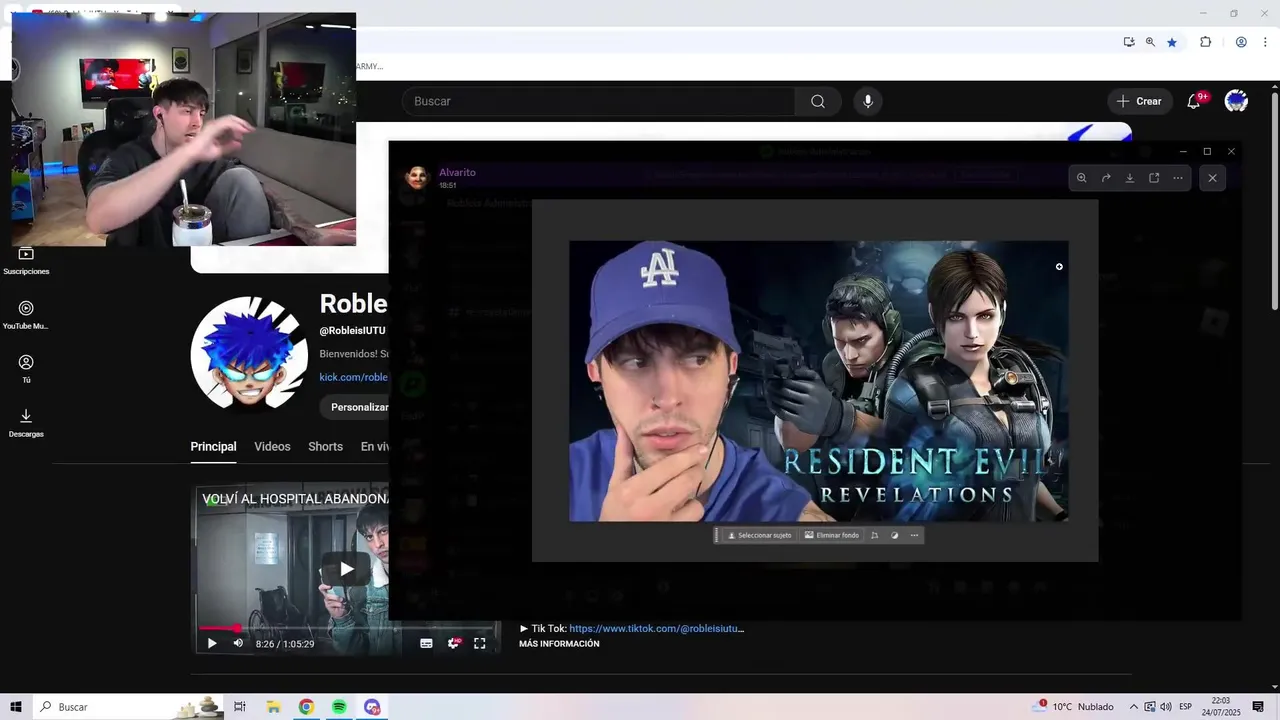Switch to the Shorts channel tab
Screen dimensions: 1280x720
[325, 447]
